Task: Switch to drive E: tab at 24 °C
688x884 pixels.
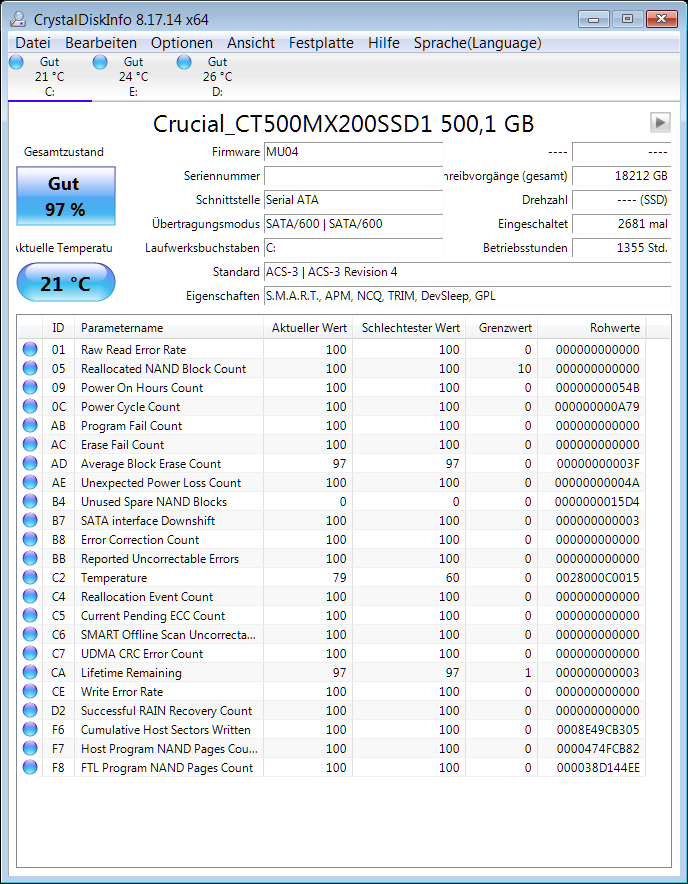Action: click(x=134, y=77)
